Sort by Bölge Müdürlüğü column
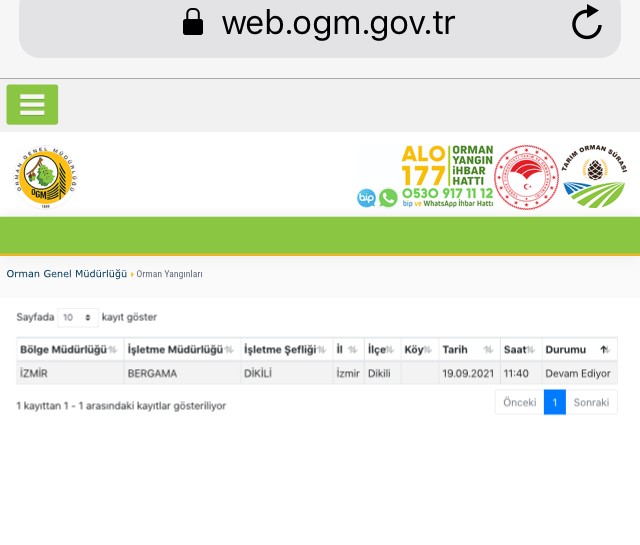The height and width of the screenshot is (545, 640). (68, 349)
